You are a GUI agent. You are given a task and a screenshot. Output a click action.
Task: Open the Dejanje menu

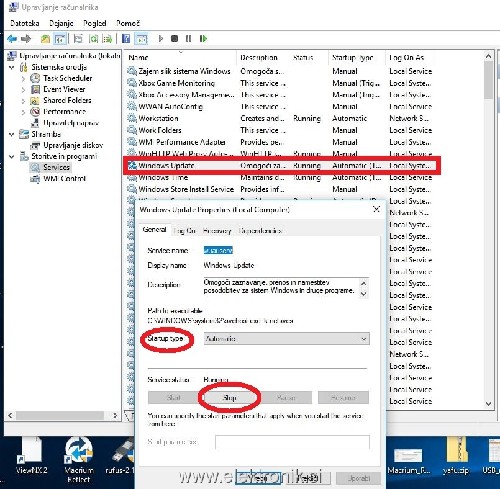click(x=61, y=23)
